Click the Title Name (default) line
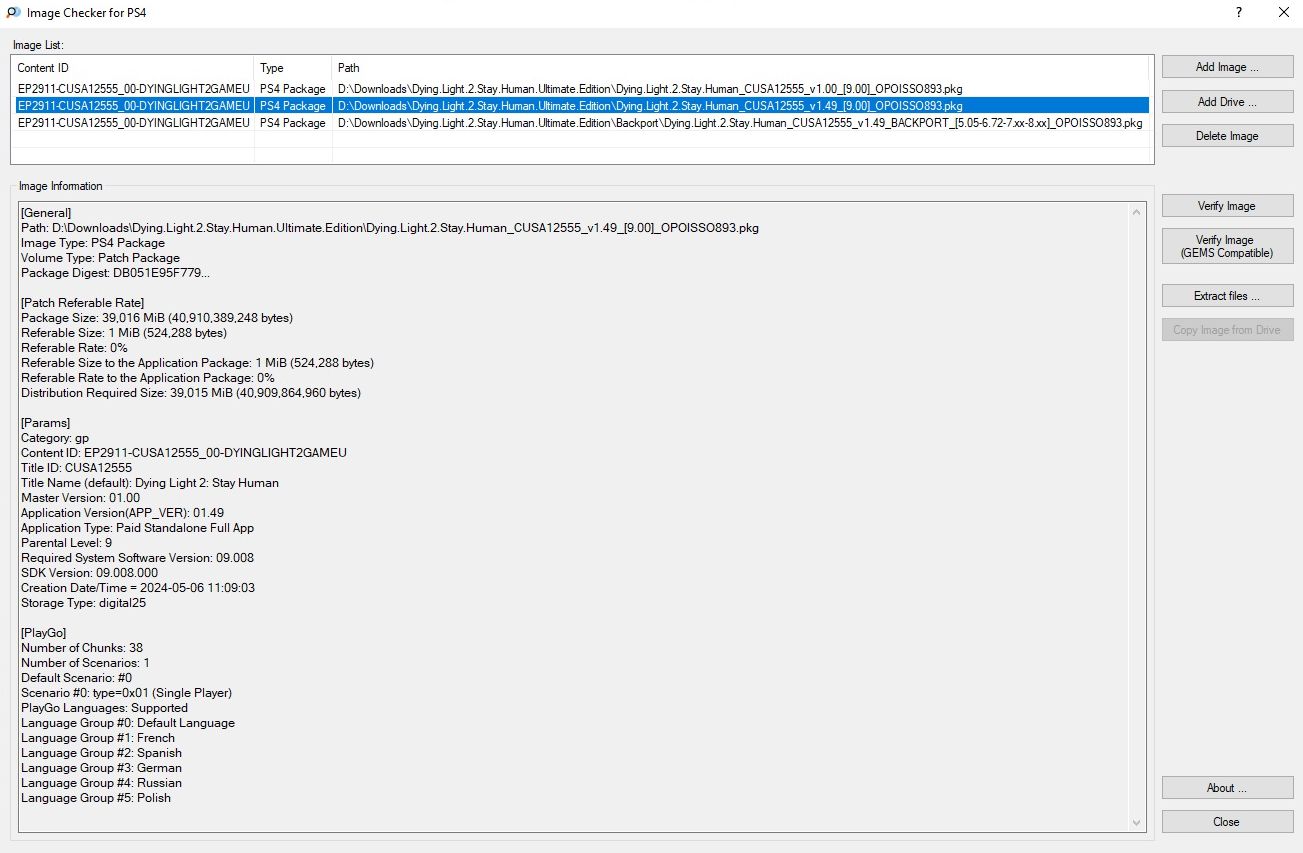Image resolution: width=1303 pixels, height=853 pixels. point(150,483)
